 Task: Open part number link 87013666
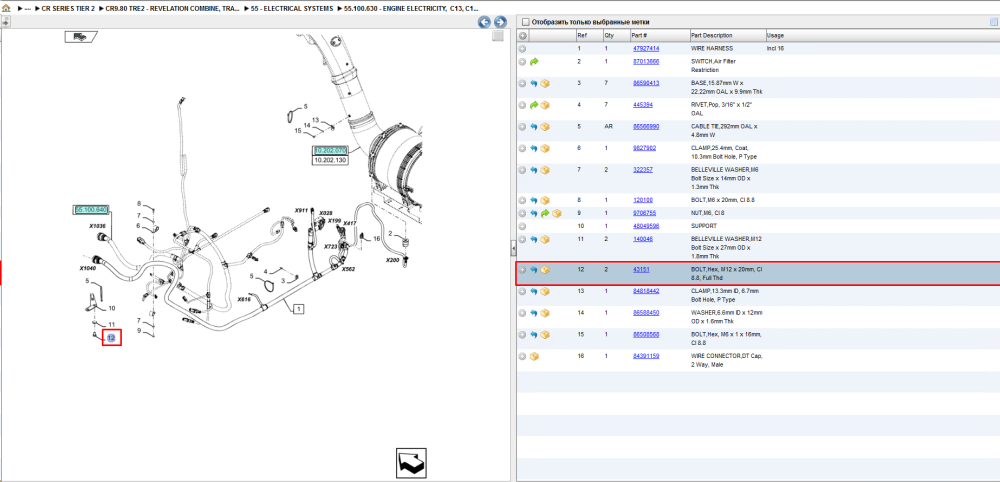(646, 62)
